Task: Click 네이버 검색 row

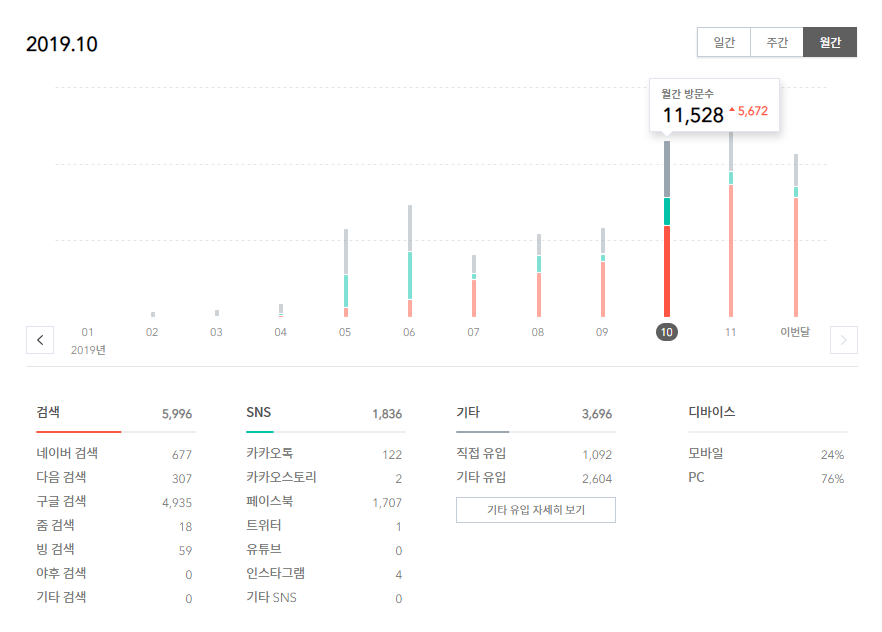Action: [x=114, y=453]
